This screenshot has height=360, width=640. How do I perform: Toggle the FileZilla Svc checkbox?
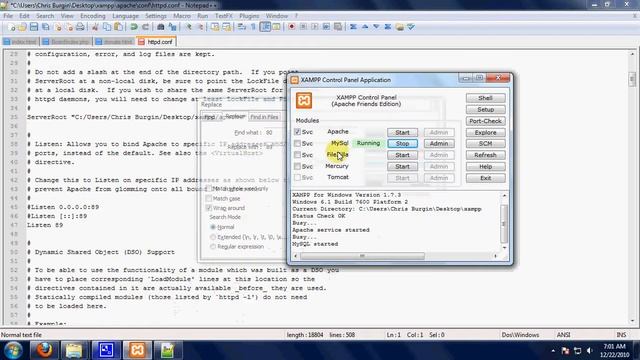tap(297, 155)
